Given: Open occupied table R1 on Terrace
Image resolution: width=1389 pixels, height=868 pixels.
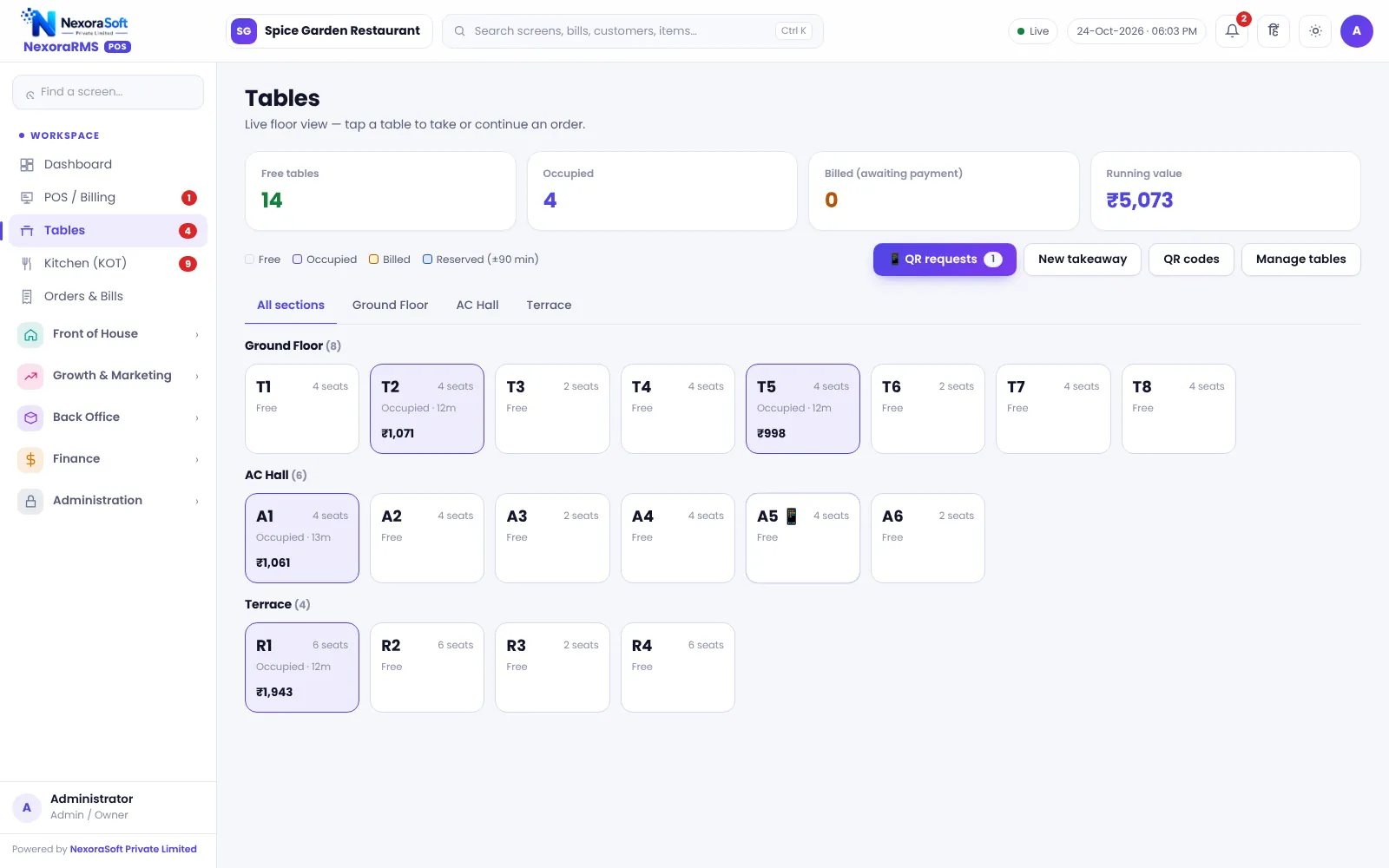Looking at the screenshot, I should [302, 667].
